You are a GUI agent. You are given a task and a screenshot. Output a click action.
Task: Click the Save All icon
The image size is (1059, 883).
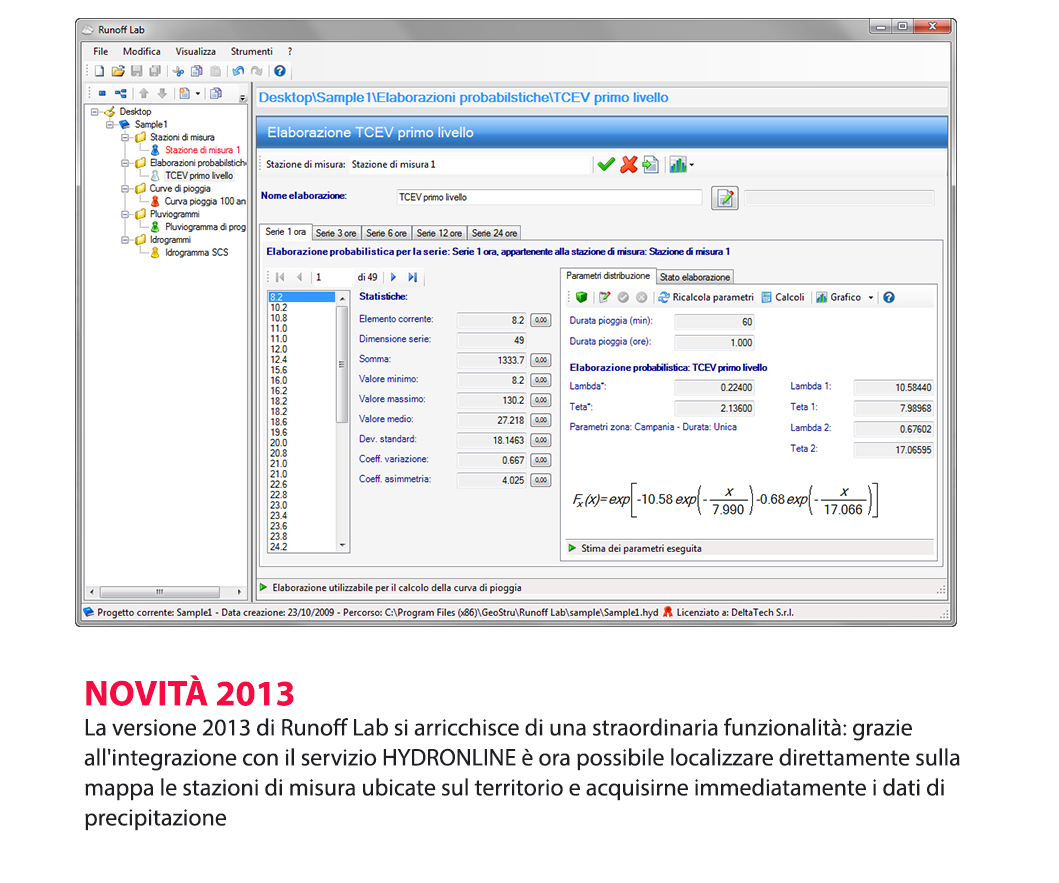(x=155, y=71)
